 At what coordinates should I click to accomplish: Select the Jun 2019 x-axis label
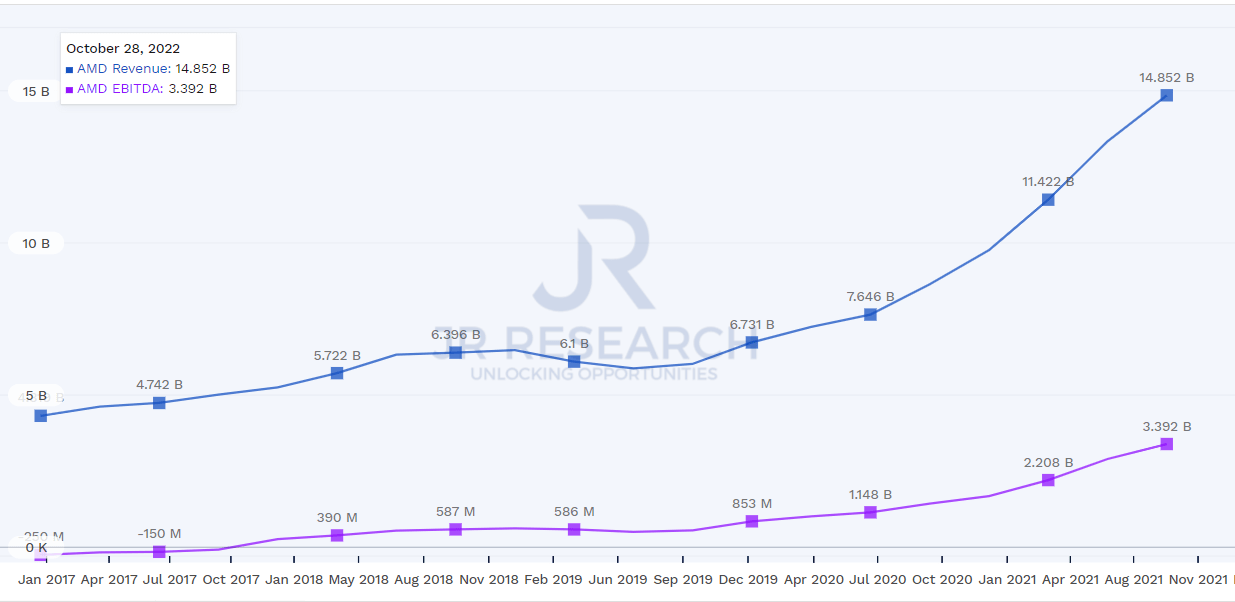pyautogui.click(x=618, y=578)
